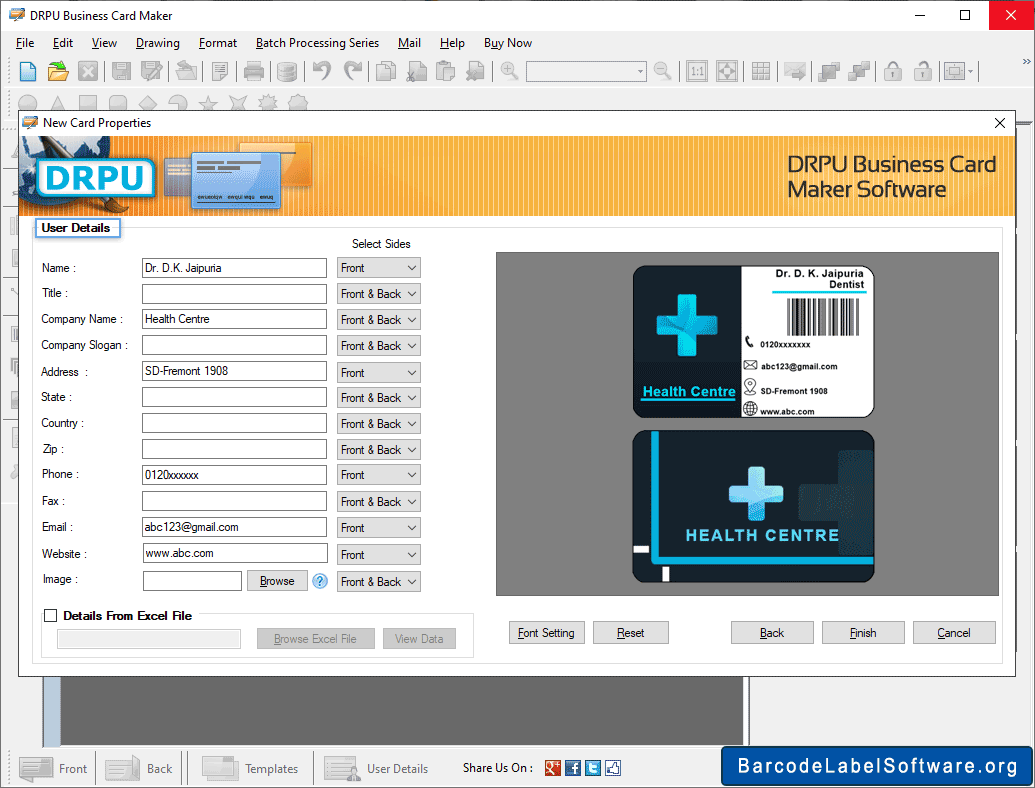This screenshot has width=1035, height=788.
Task: Expand the Email side dropdown
Action: [378, 528]
